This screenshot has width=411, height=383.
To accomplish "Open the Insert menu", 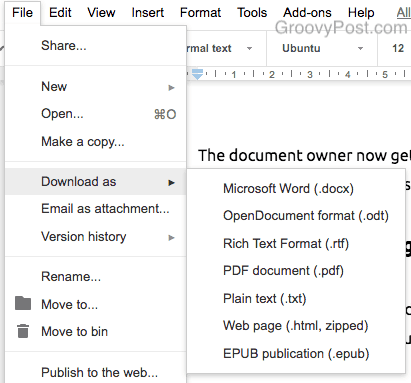I will point(148,13).
